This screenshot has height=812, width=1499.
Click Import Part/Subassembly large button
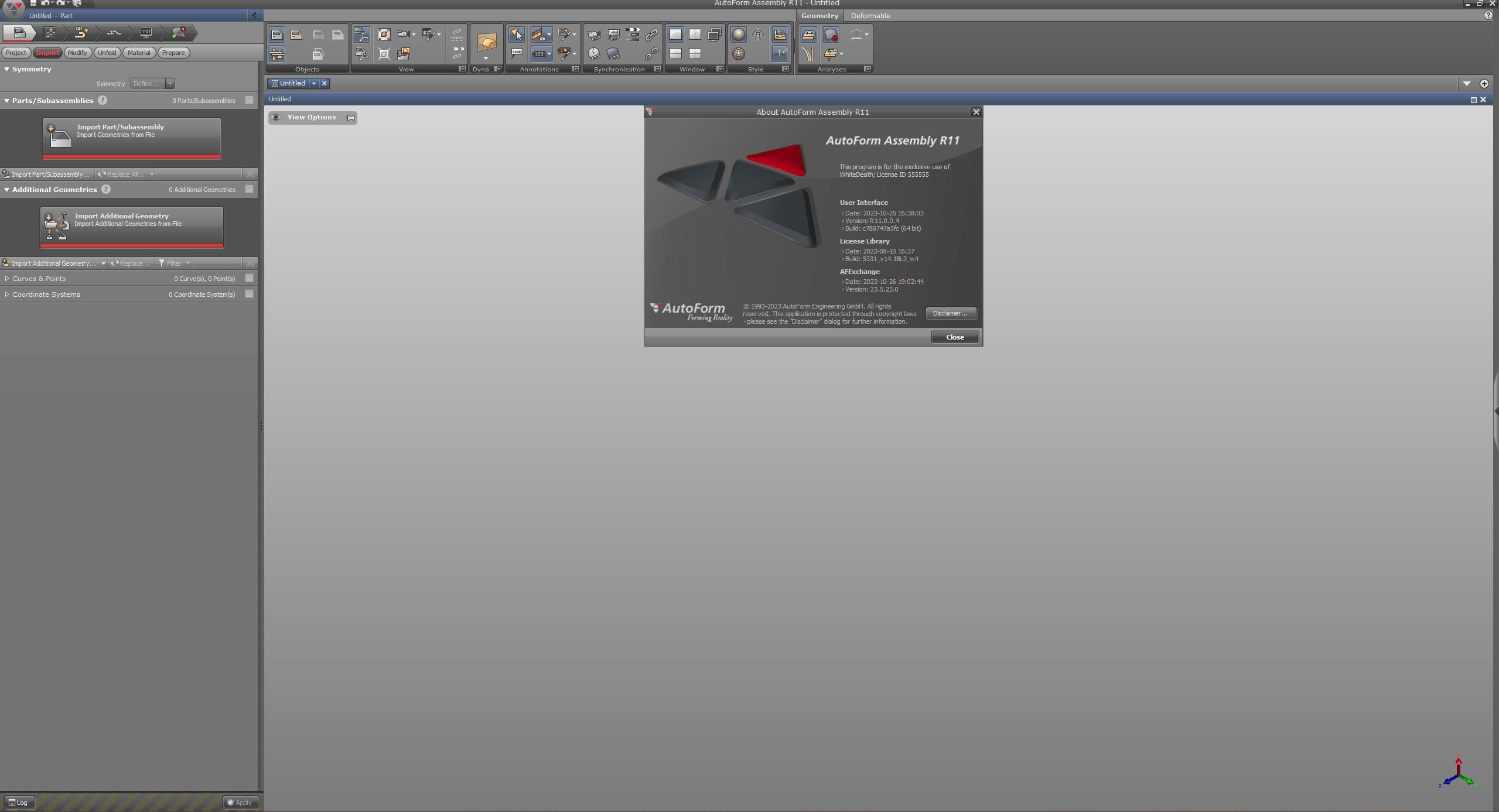tap(132, 138)
